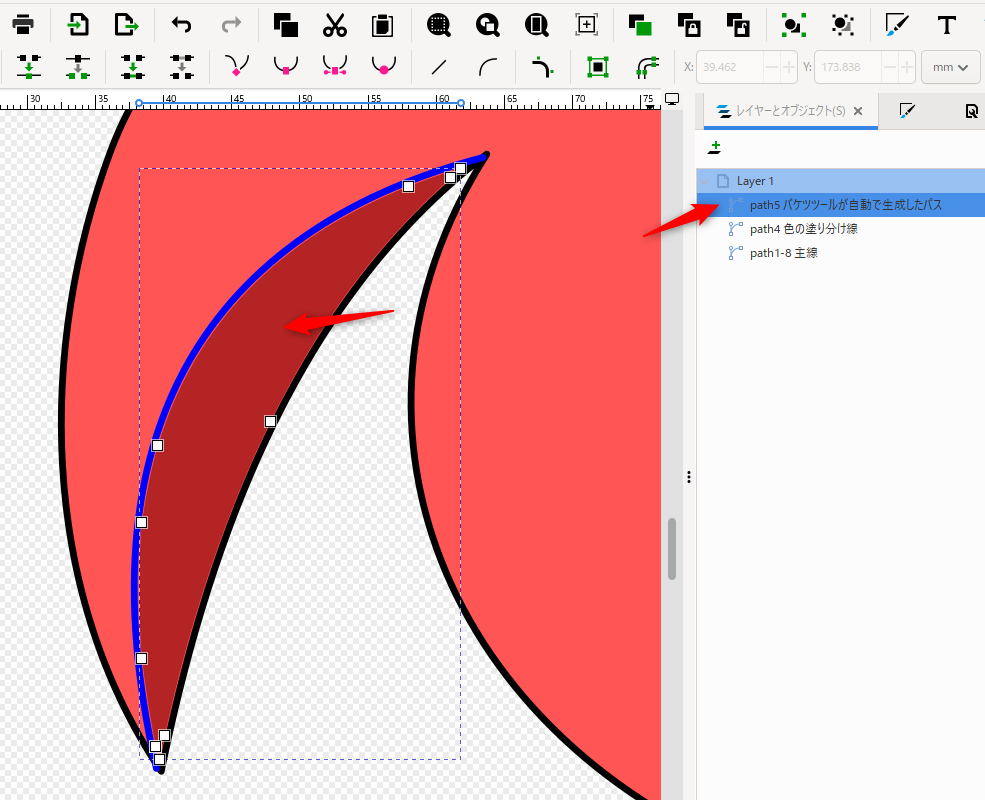Select Layer 1 in layers panel

coord(841,181)
